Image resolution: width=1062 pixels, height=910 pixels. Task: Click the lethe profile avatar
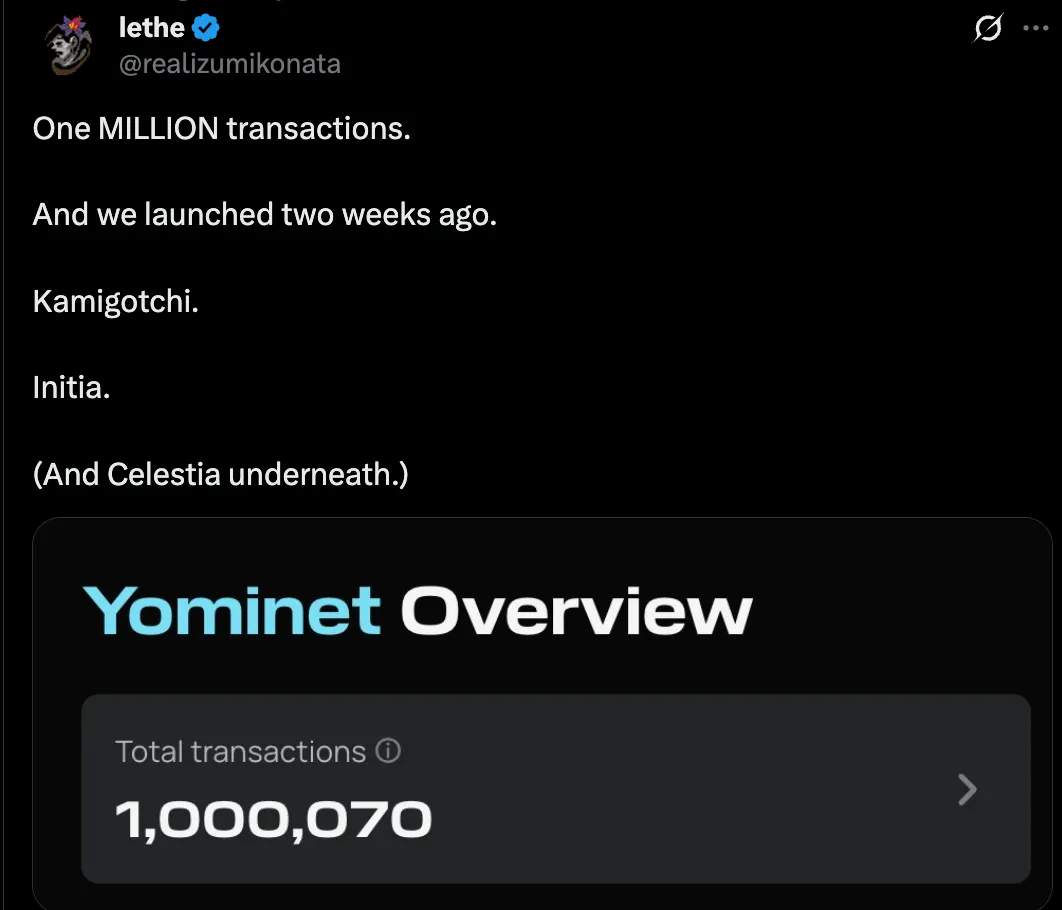click(72, 46)
